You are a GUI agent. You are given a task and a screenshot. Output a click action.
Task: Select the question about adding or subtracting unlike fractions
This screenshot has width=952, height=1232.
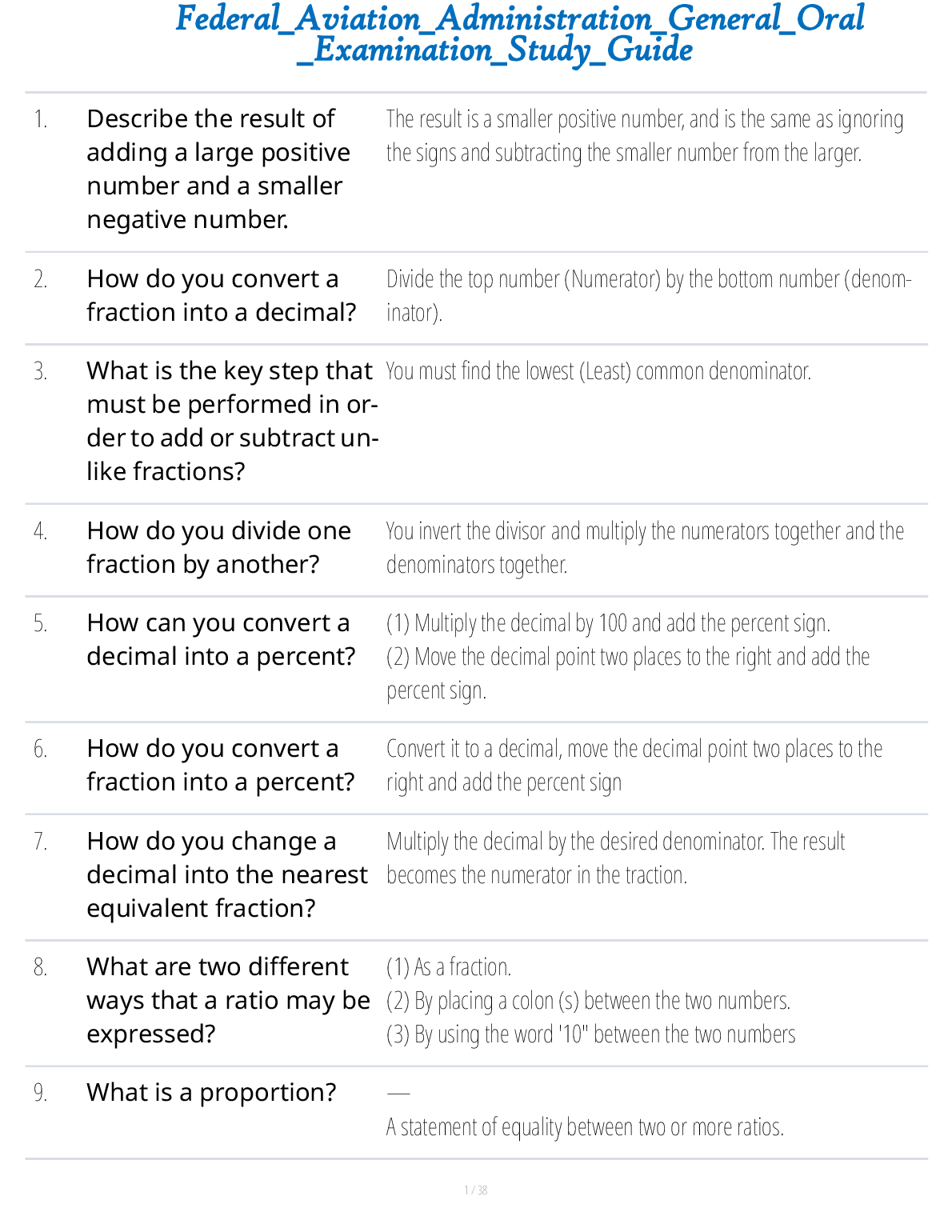click(230, 421)
